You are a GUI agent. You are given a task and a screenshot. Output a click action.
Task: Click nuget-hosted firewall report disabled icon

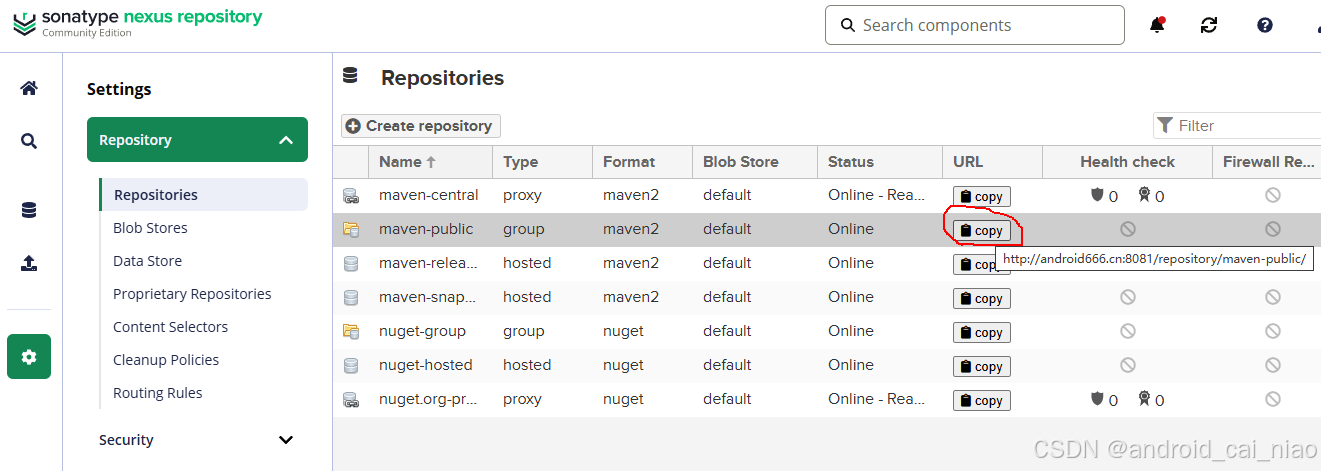click(x=1273, y=365)
